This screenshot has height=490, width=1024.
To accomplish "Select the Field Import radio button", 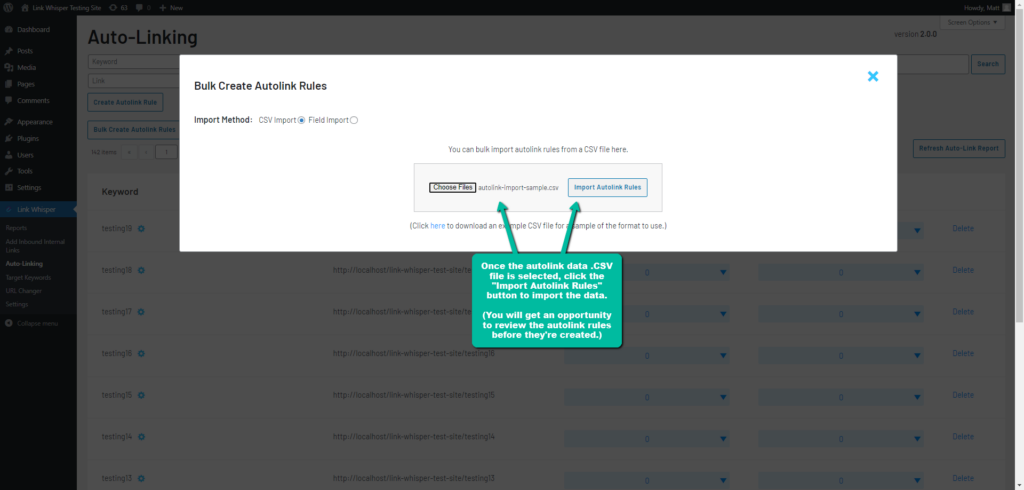I will point(354,120).
